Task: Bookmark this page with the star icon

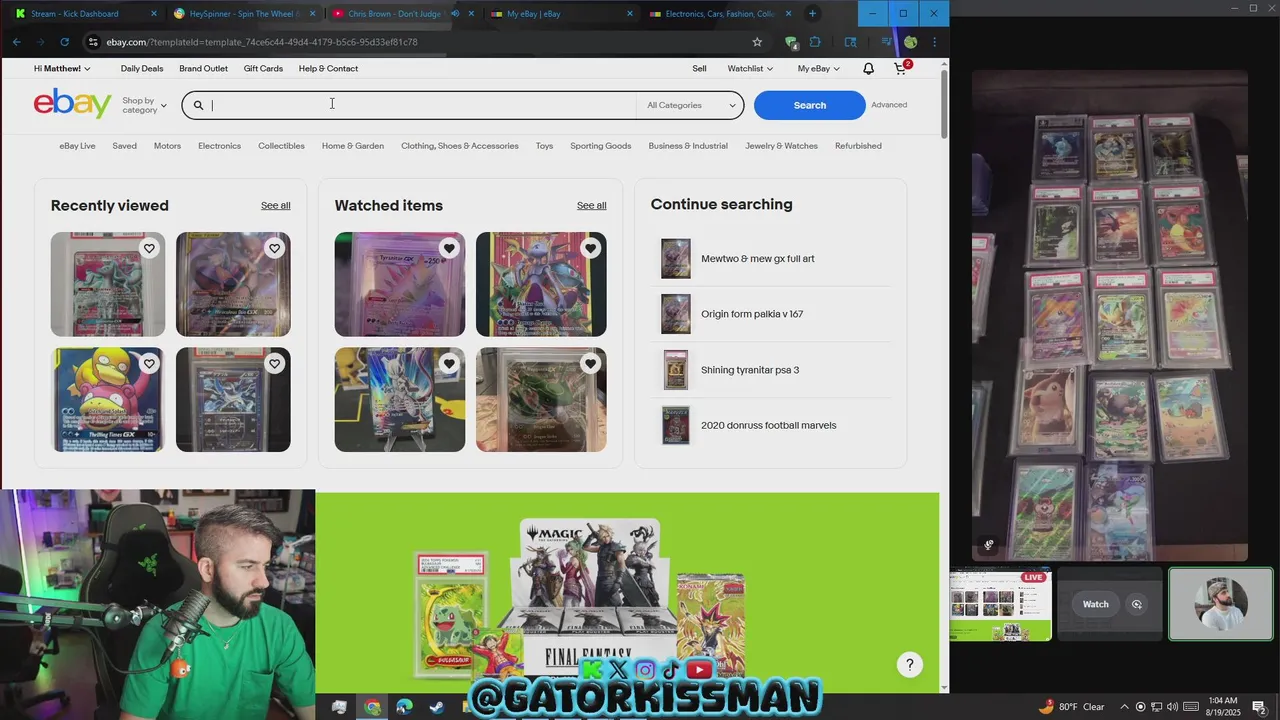Action: [757, 42]
